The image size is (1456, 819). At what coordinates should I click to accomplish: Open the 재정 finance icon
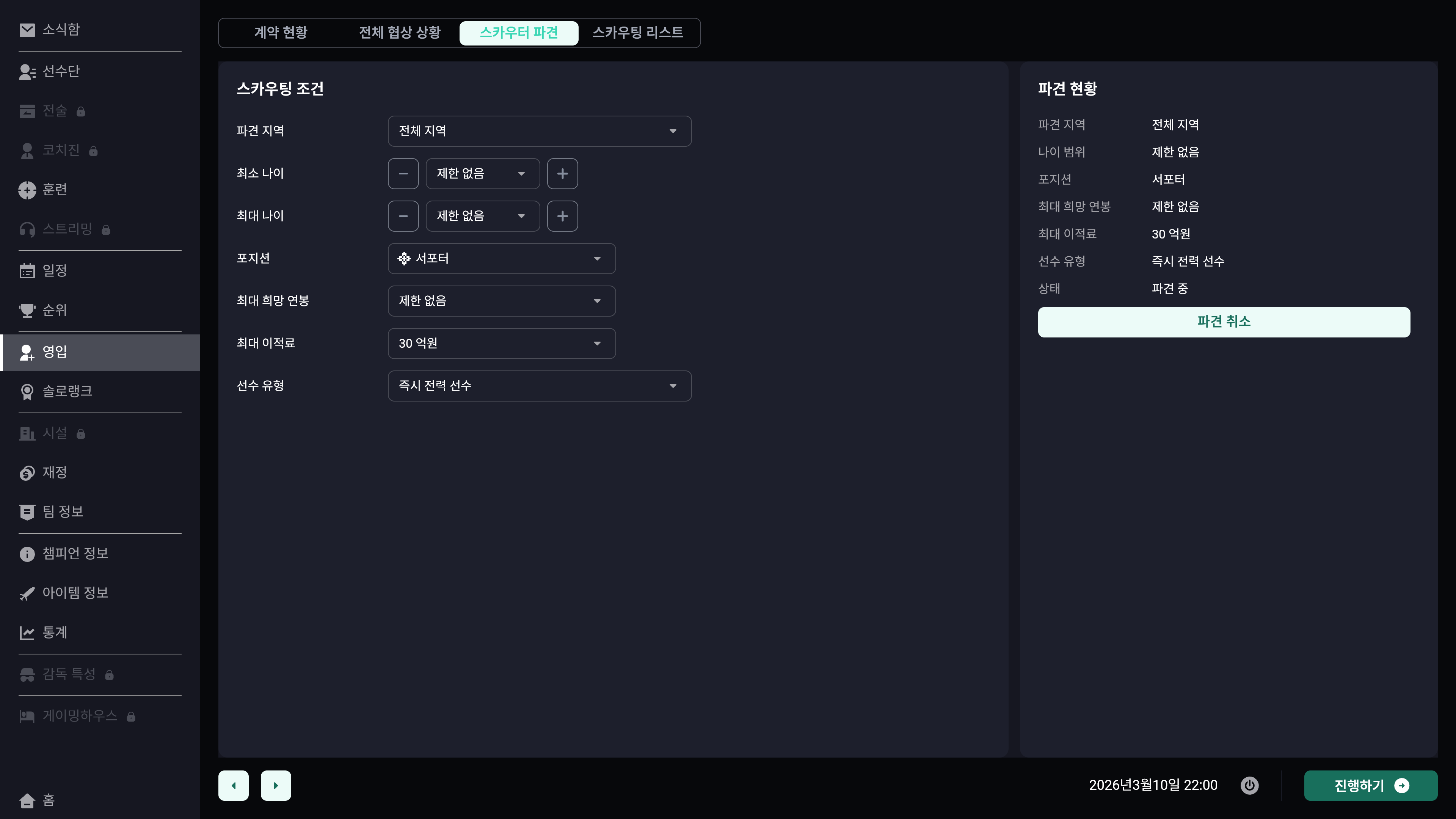tap(27, 472)
